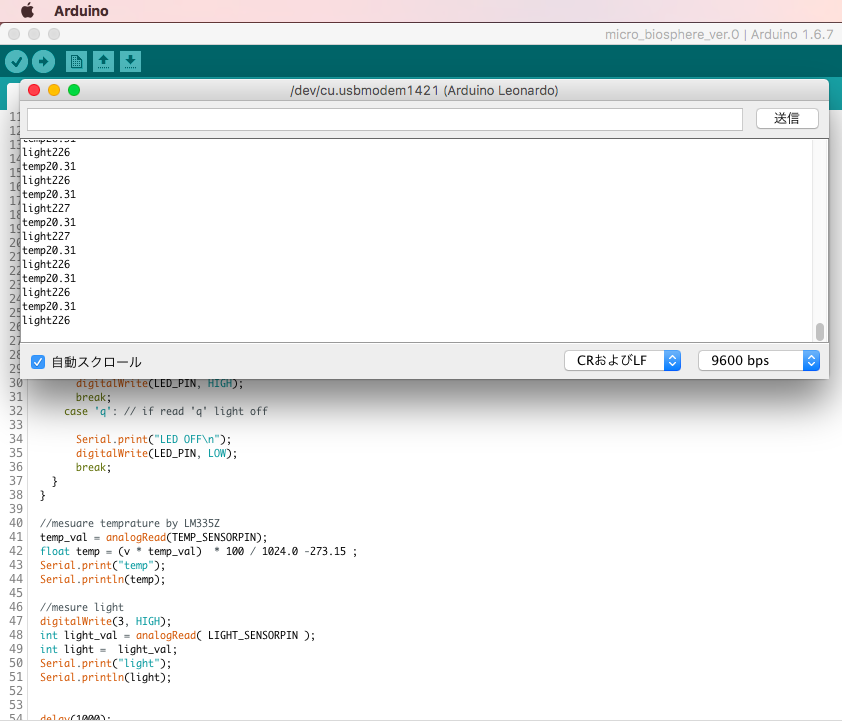Click code line digitalWrite(LED_PIN, LOW);

point(156,453)
